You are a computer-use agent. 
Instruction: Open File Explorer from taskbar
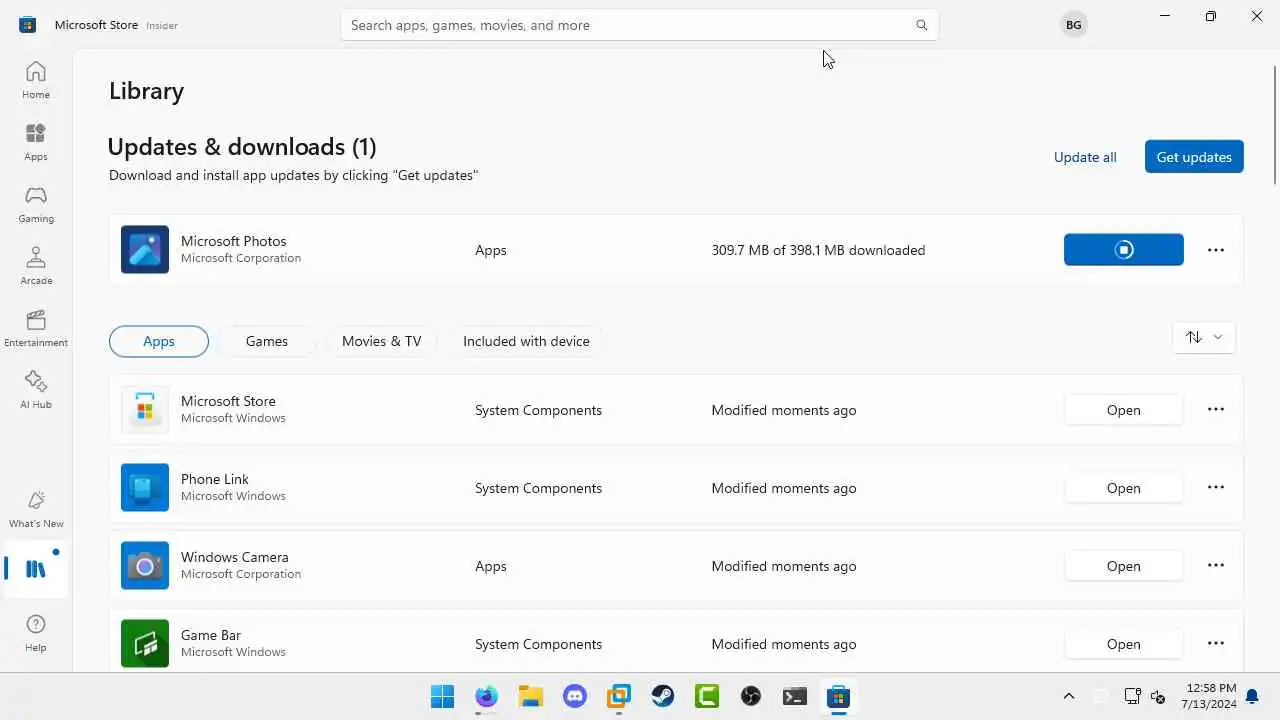[x=530, y=696]
